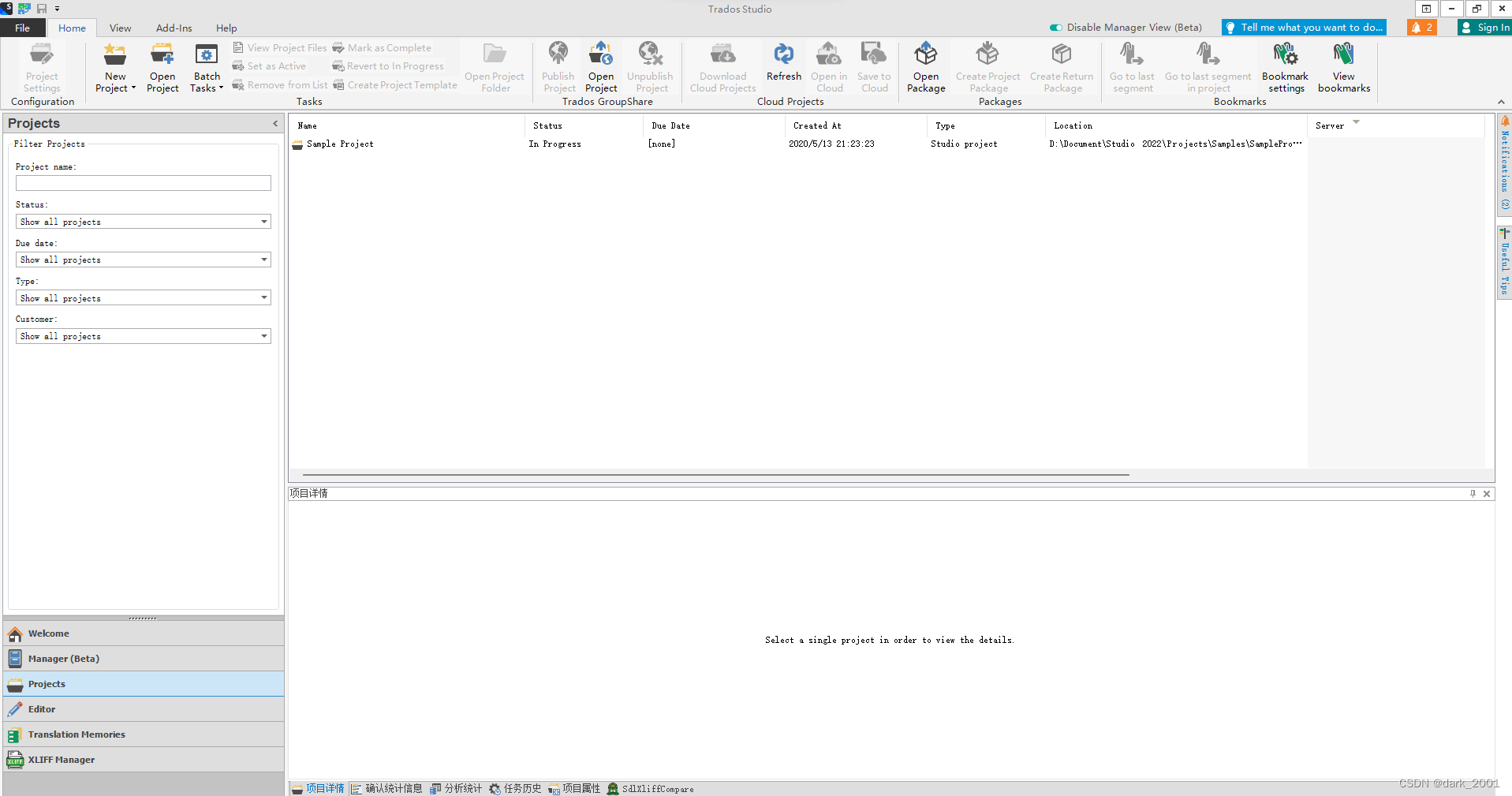
Task: Go to the XLIFF Manager view
Action: coord(144,760)
